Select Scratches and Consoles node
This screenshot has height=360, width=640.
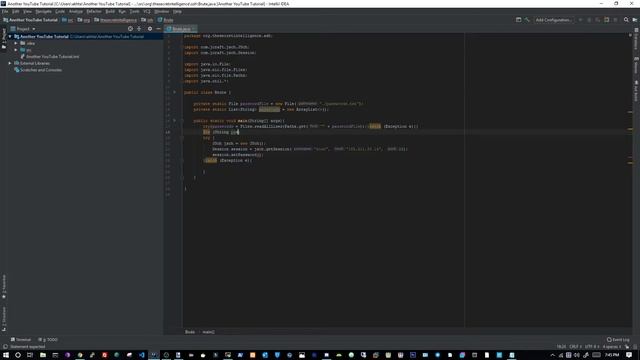tap(38, 70)
